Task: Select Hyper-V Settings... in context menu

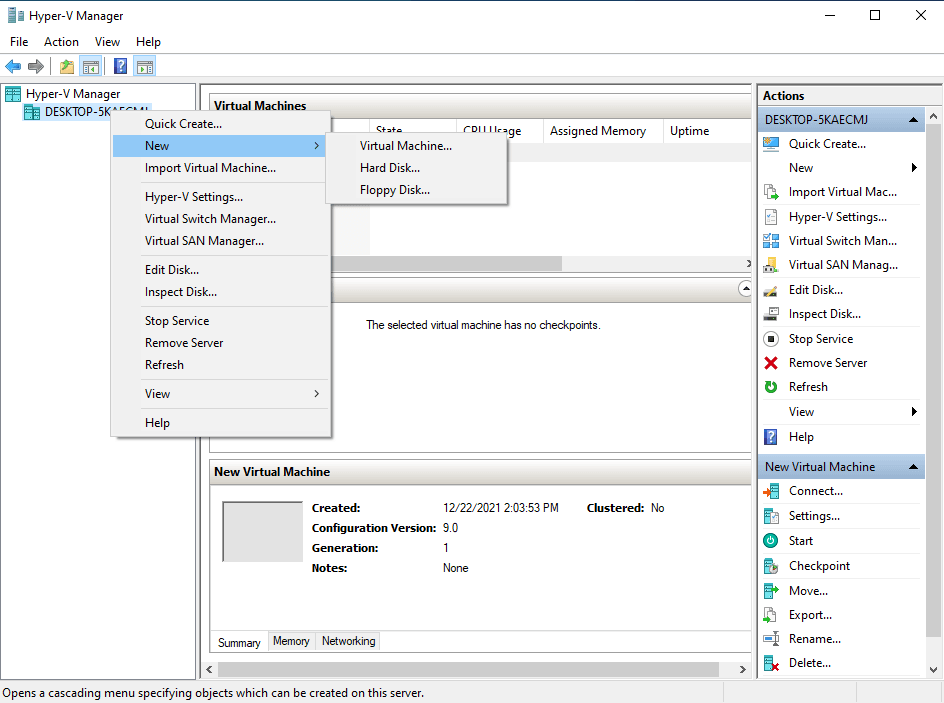Action: (221, 197)
